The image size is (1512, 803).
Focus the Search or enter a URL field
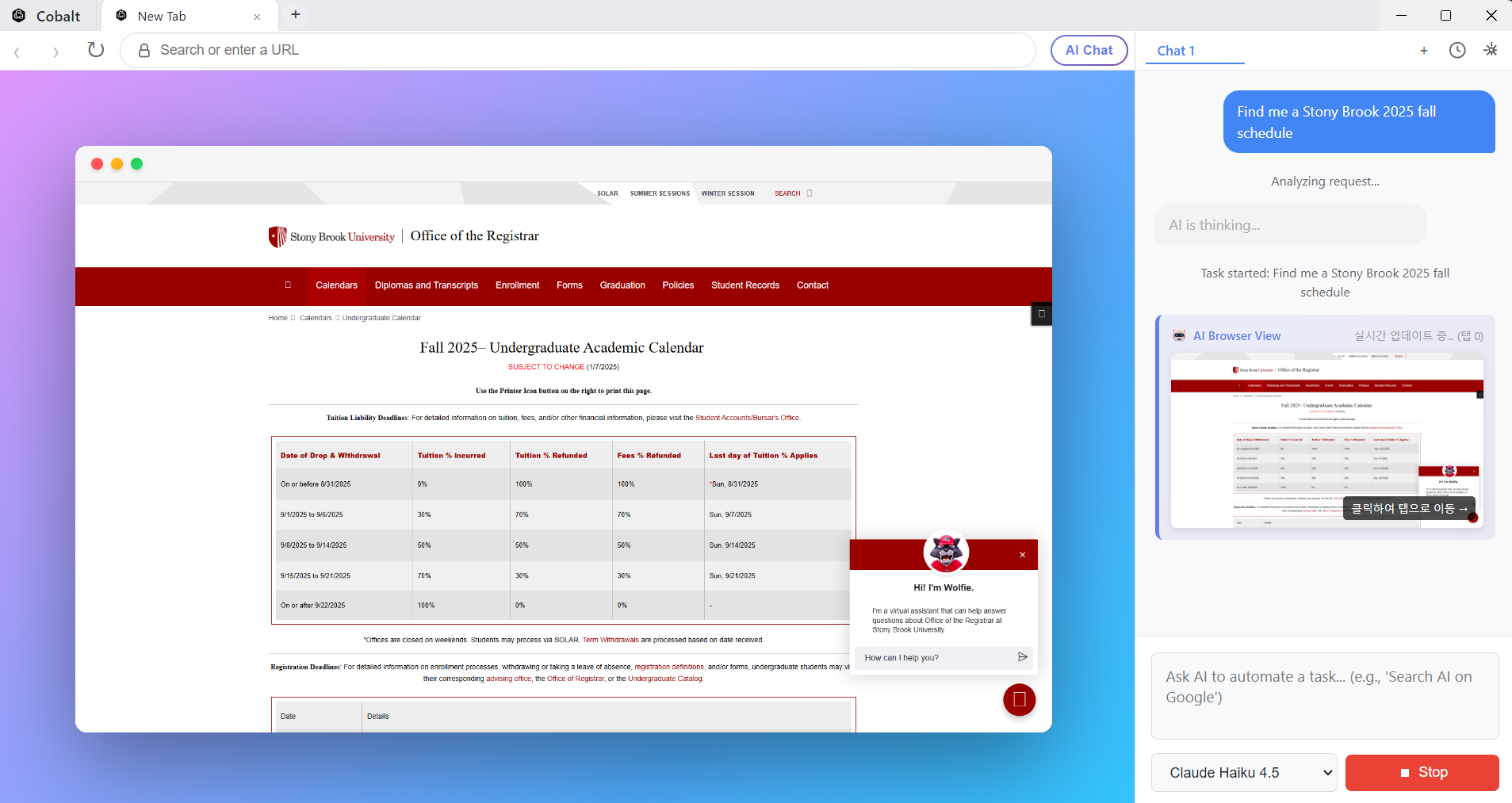[578, 51]
